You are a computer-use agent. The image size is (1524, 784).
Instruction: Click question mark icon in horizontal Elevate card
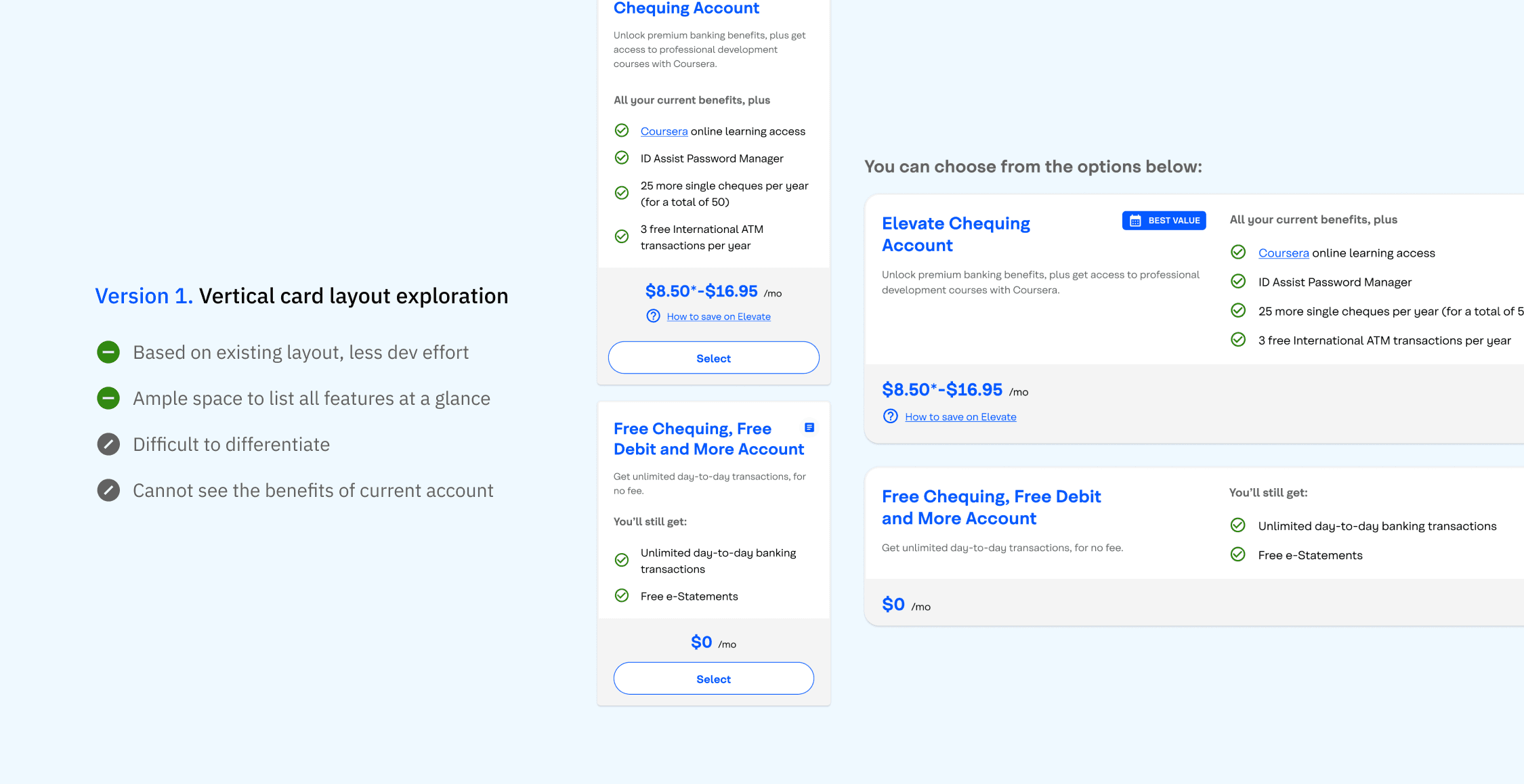click(891, 416)
